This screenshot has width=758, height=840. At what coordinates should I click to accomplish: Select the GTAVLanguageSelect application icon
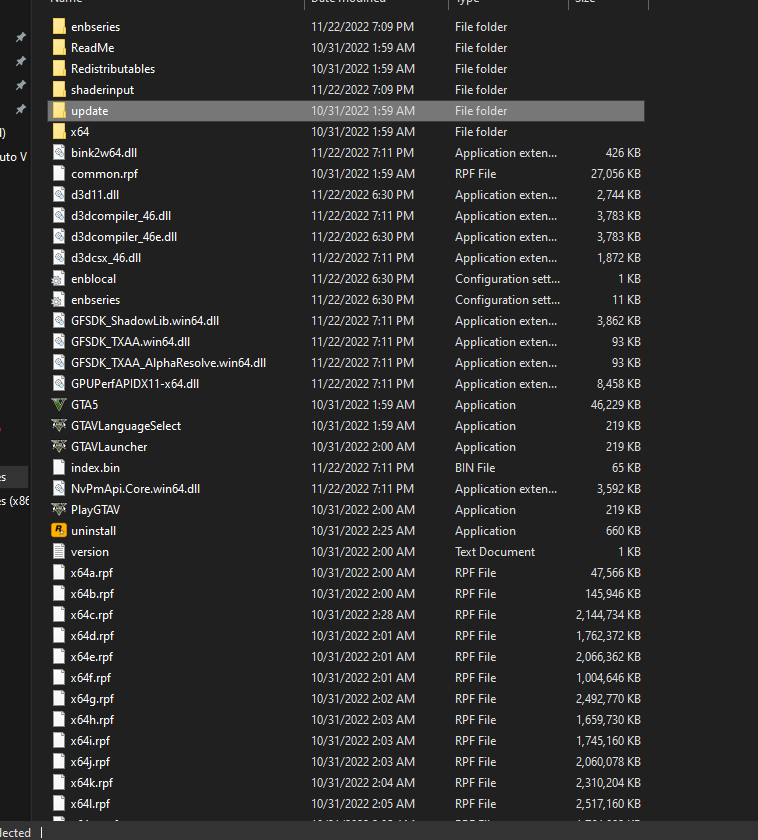coord(59,426)
